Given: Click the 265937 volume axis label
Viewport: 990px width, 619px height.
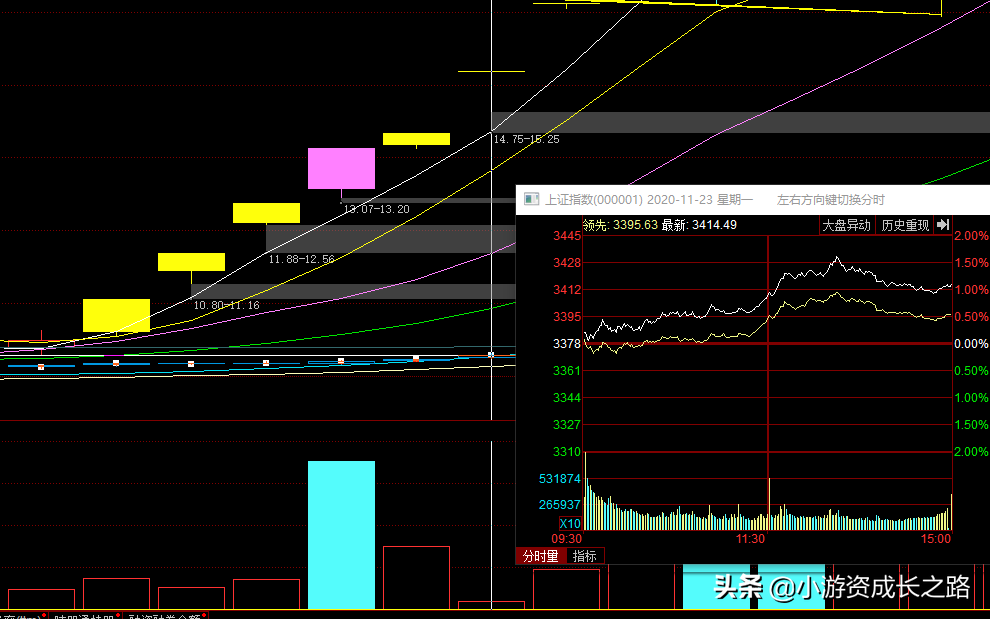Looking at the screenshot, I should (559, 505).
